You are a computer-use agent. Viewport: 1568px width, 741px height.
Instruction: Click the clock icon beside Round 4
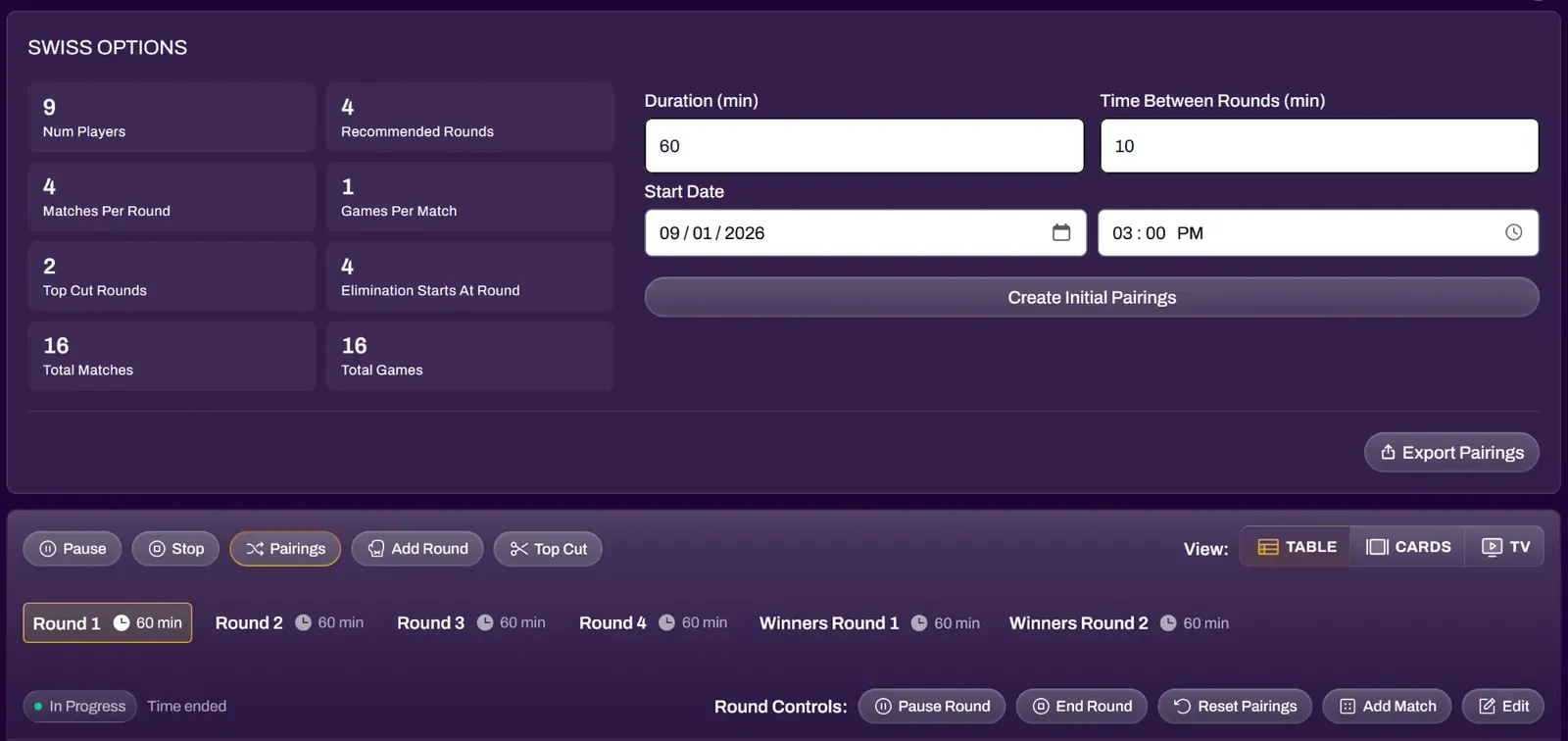click(667, 623)
